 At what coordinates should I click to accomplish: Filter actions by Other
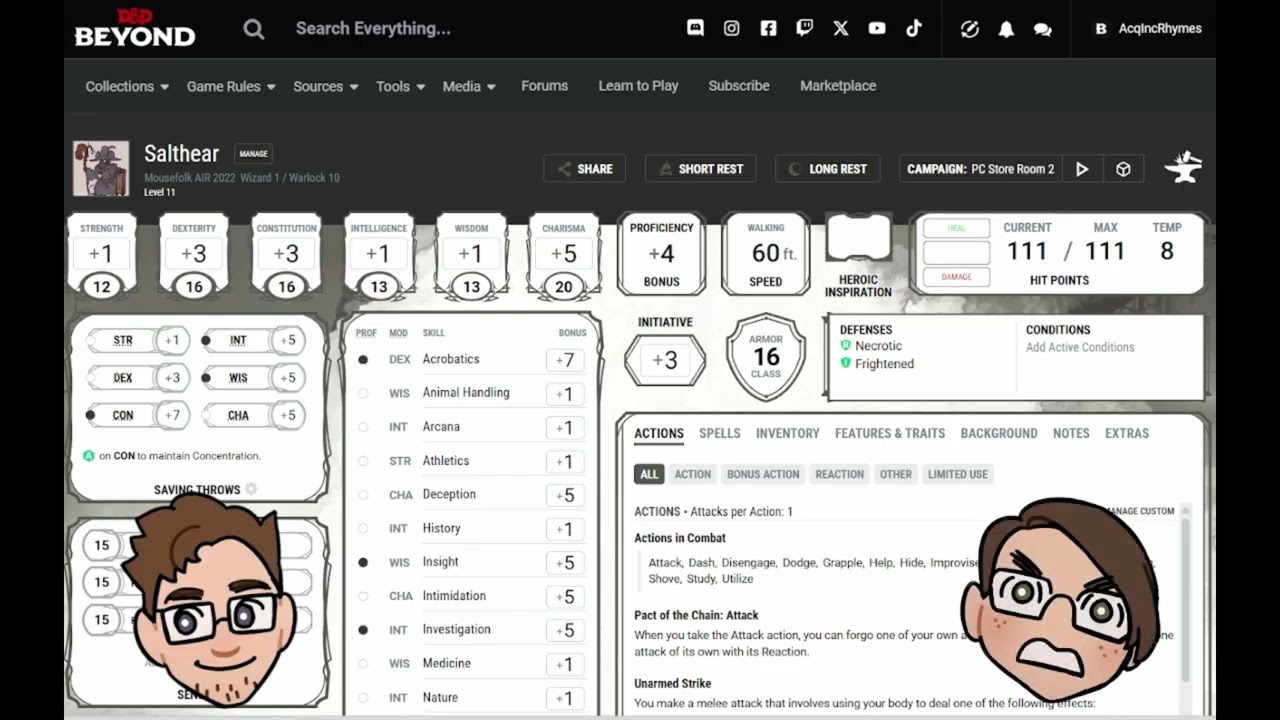(896, 474)
